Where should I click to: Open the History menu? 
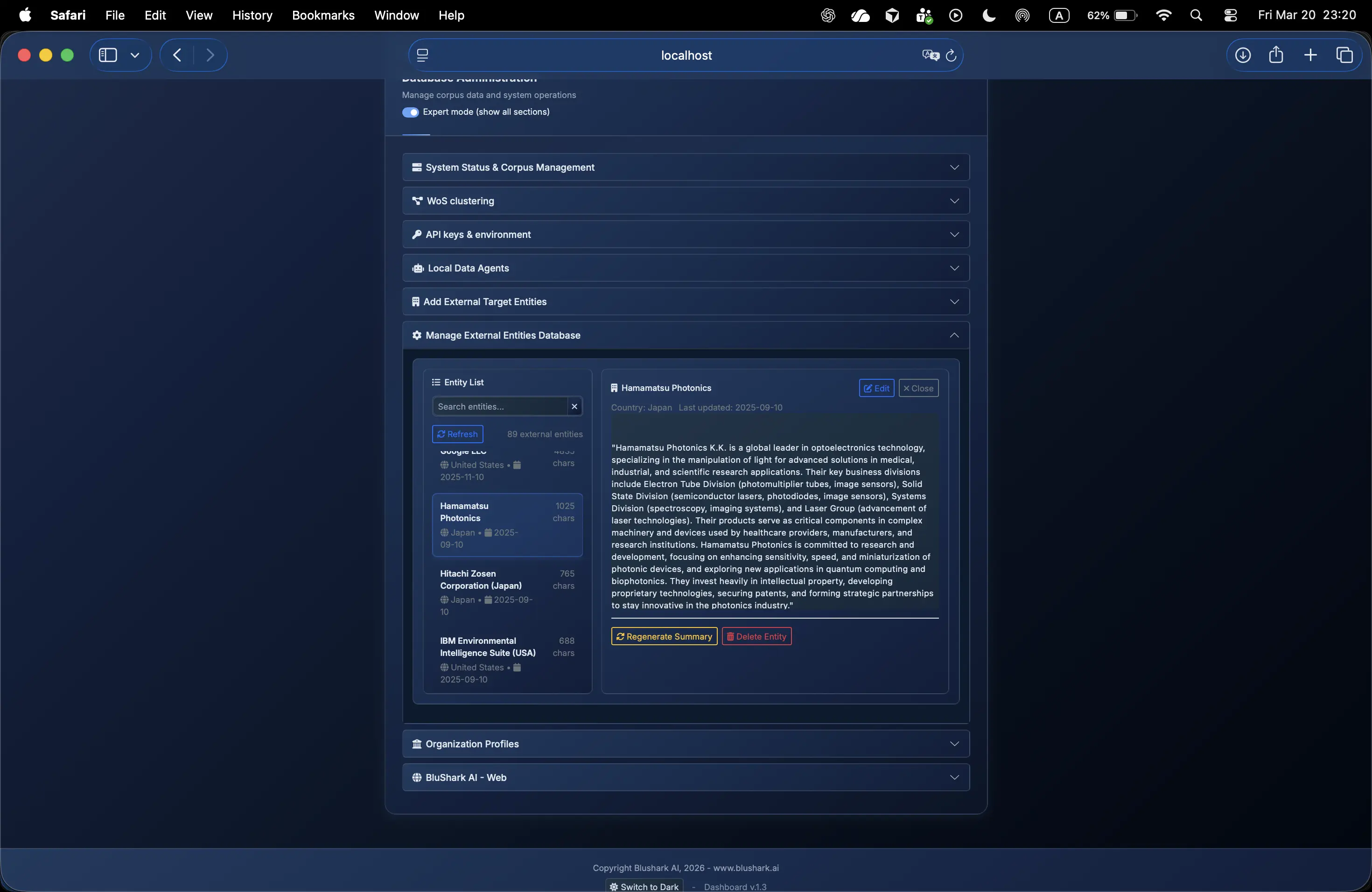[252, 15]
